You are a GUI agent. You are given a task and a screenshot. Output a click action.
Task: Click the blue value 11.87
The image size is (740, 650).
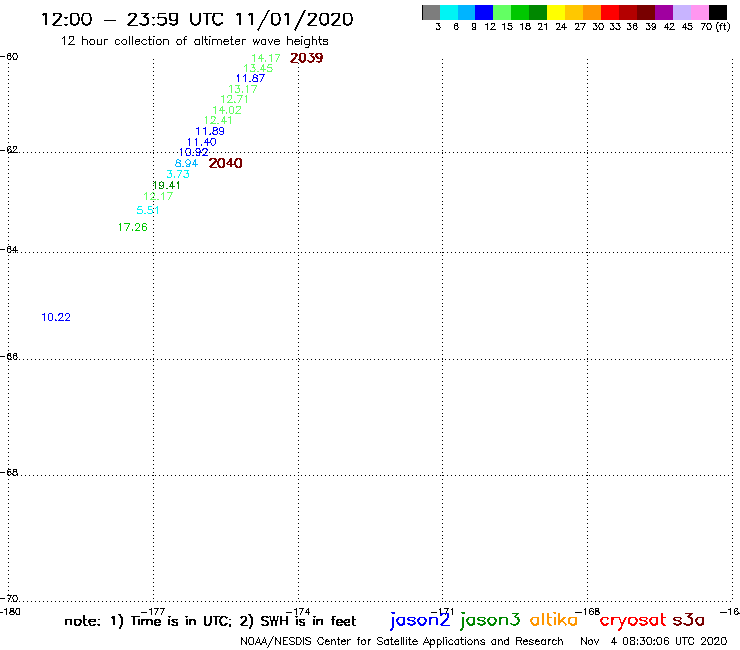tap(251, 78)
